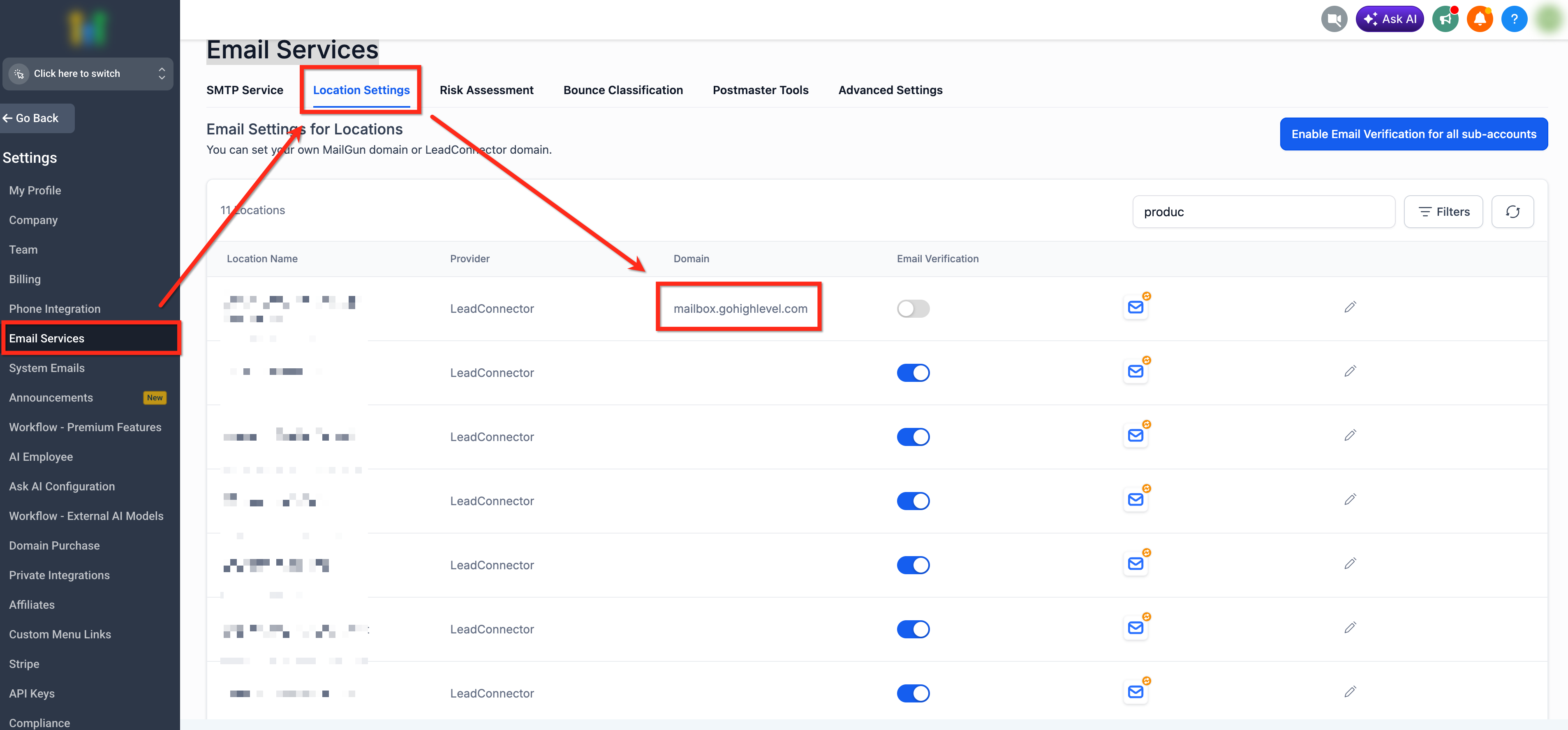Screen dimensions: 1568x730
Task: Click mail icon in third LeadConnector row
Action: pos(1135,436)
